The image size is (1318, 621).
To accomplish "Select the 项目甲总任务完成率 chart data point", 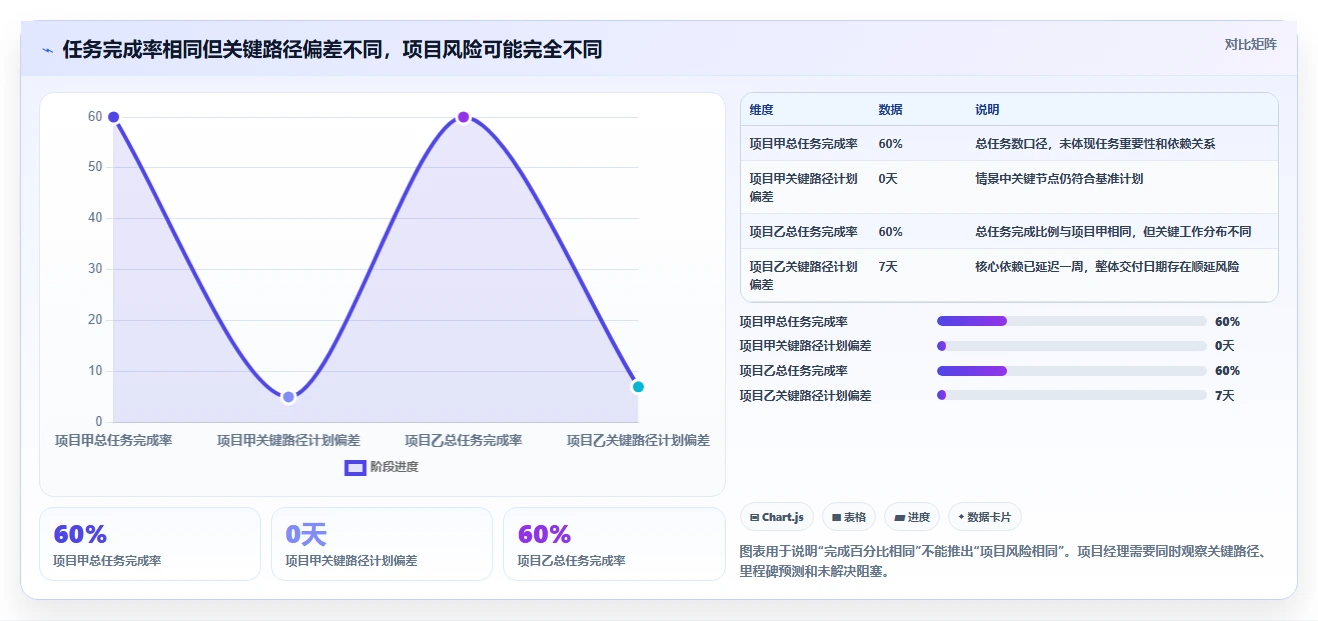I will pyautogui.click(x=113, y=117).
